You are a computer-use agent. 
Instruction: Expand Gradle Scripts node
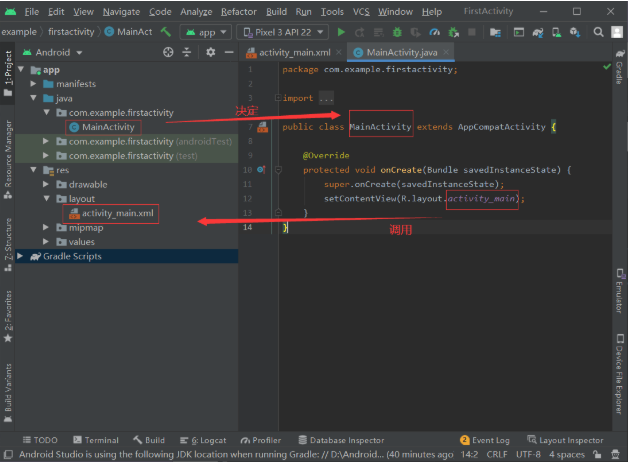[x=20, y=256]
